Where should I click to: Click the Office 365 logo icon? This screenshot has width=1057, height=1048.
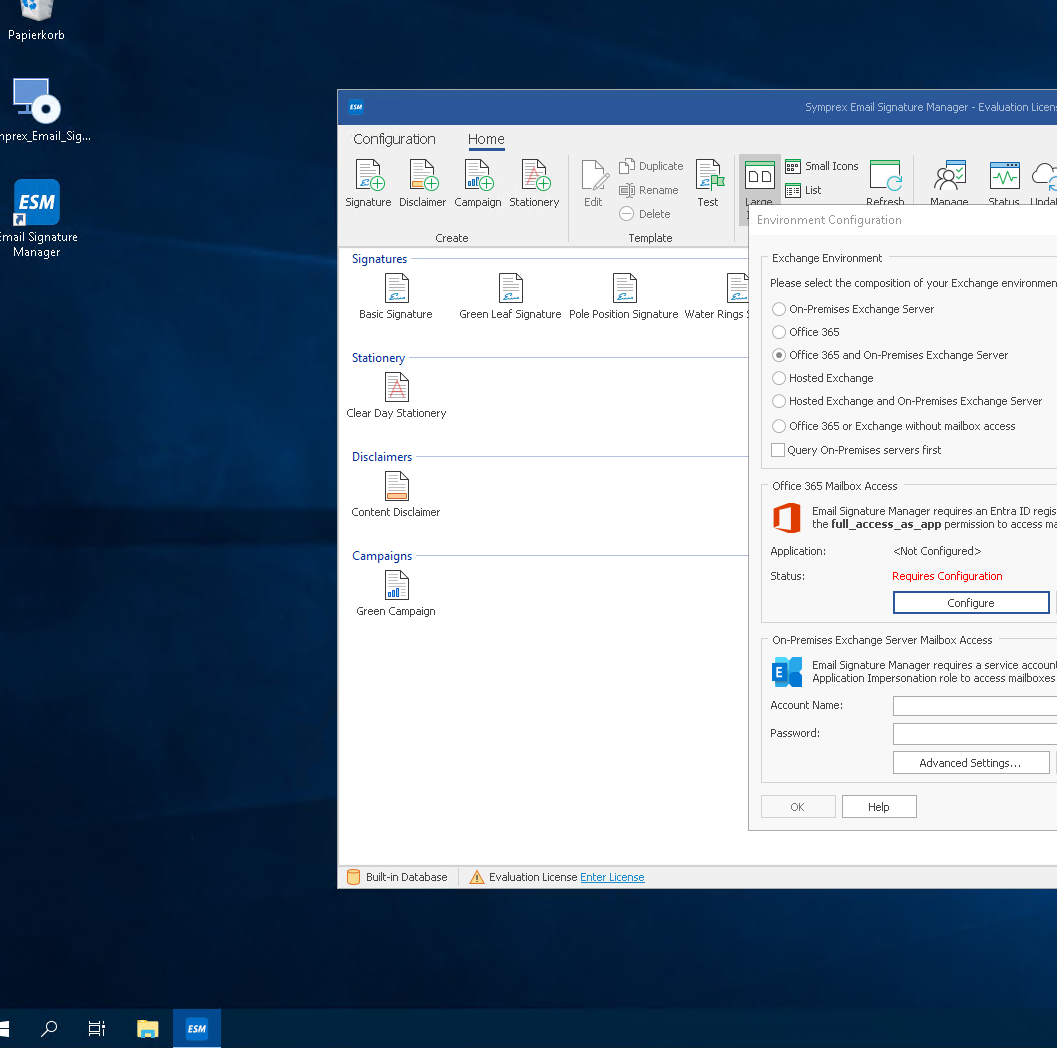[x=787, y=518]
